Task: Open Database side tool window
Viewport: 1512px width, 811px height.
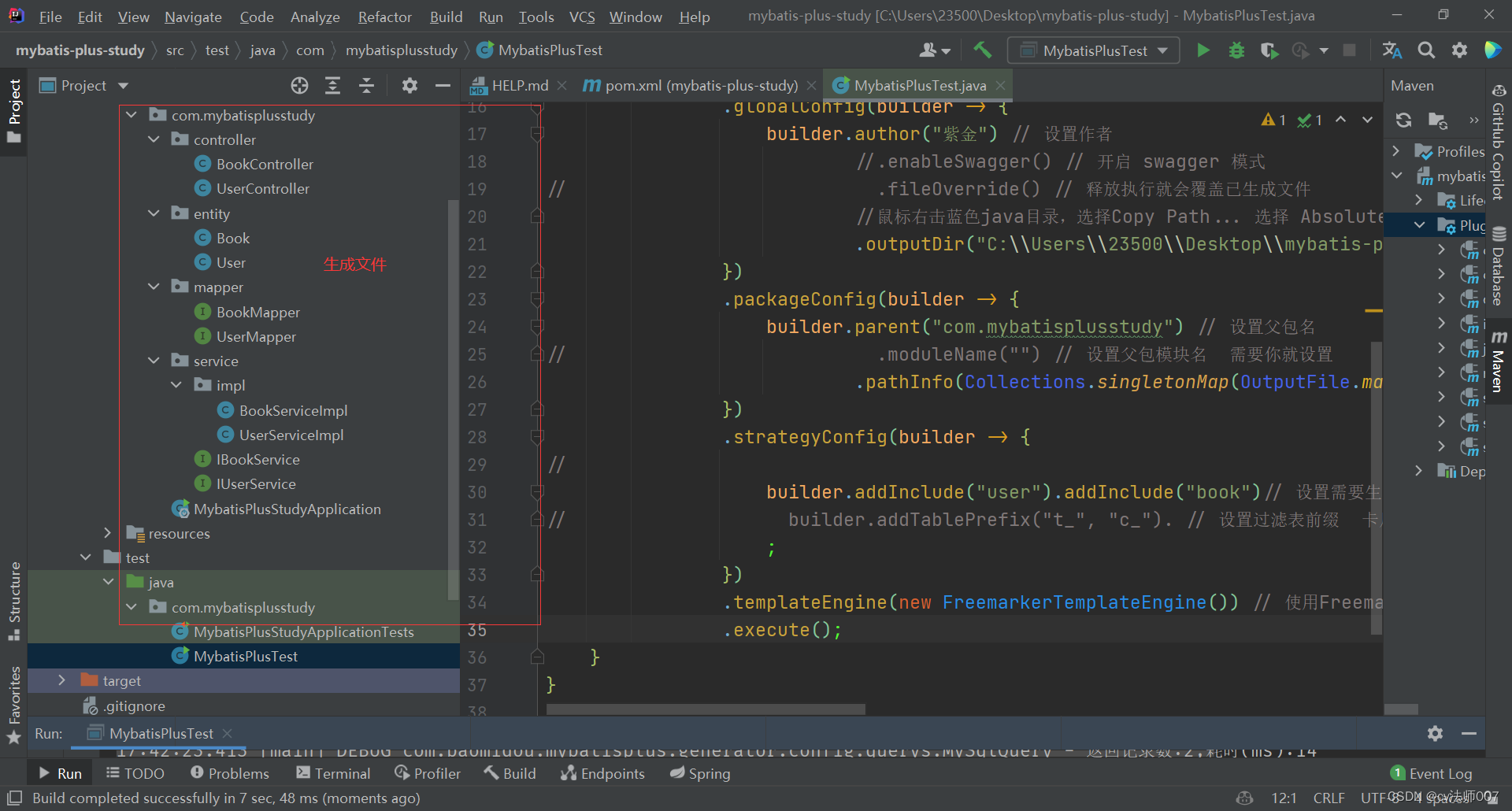Action: click(x=1499, y=266)
